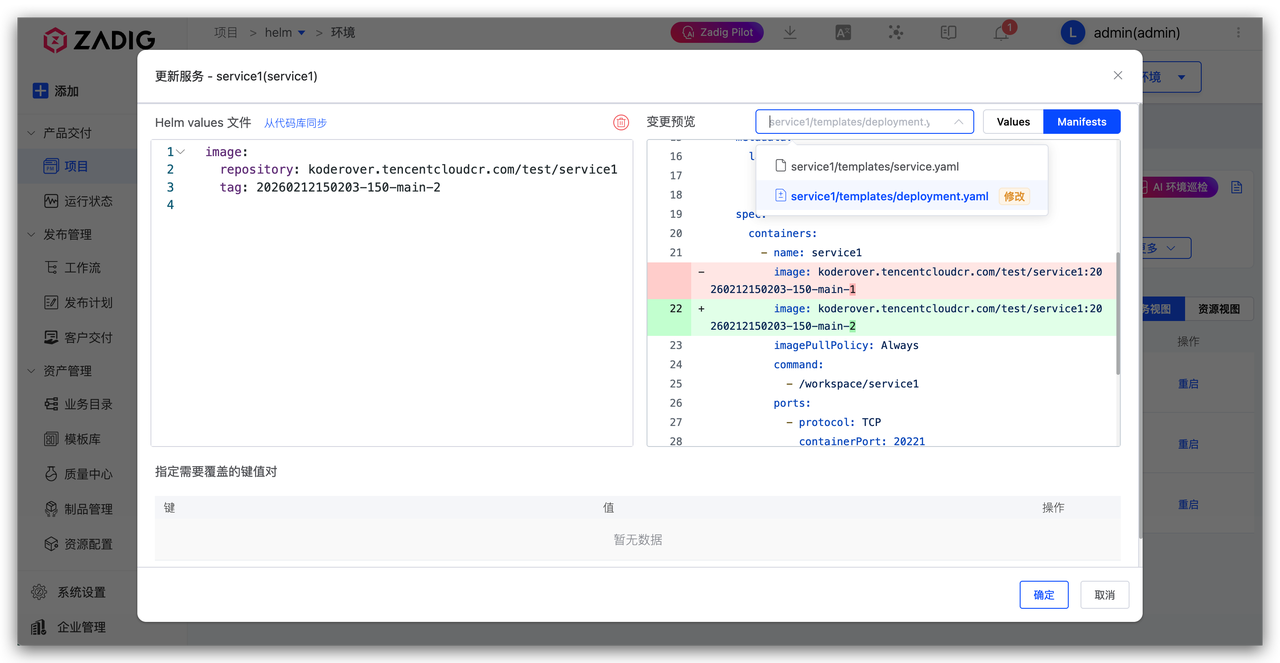This screenshot has height=663, width=1280.
Task: Click the system settings gear icon
Action: [39, 592]
